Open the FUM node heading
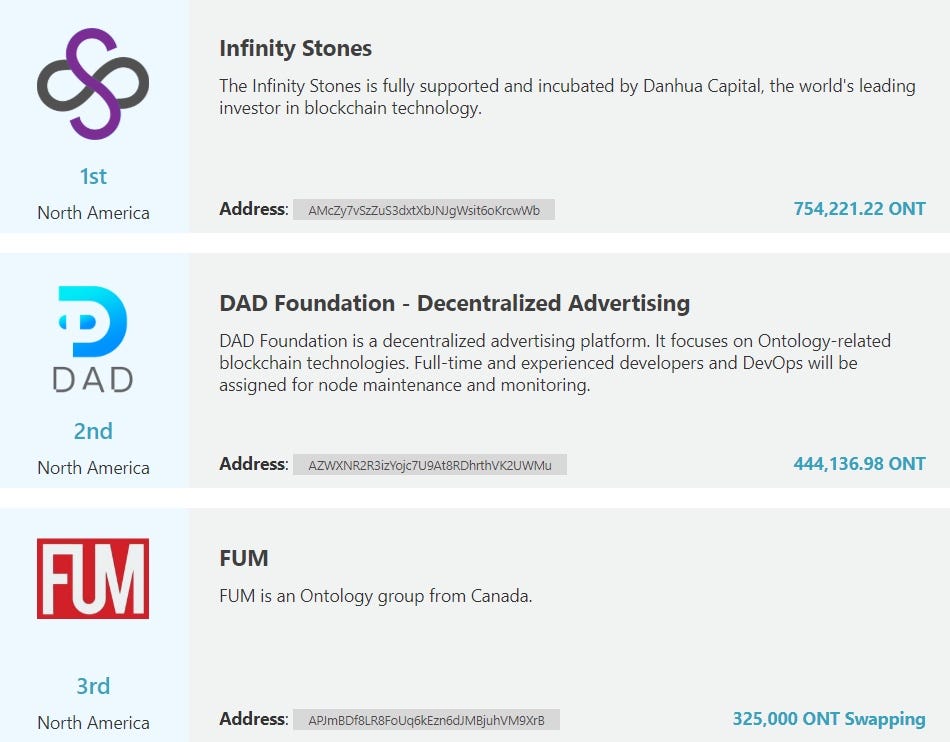The image size is (950, 742). click(x=244, y=558)
